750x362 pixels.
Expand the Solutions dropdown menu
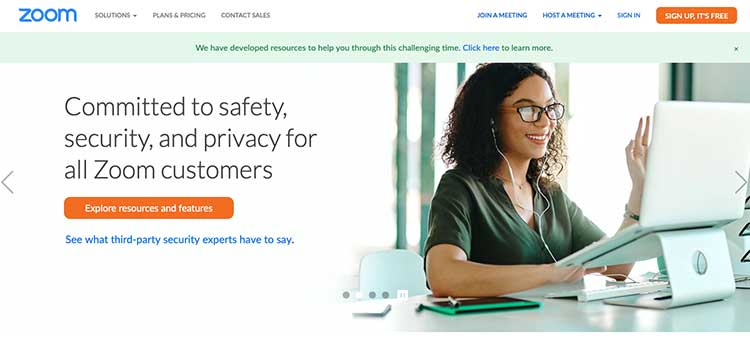[x=116, y=15]
